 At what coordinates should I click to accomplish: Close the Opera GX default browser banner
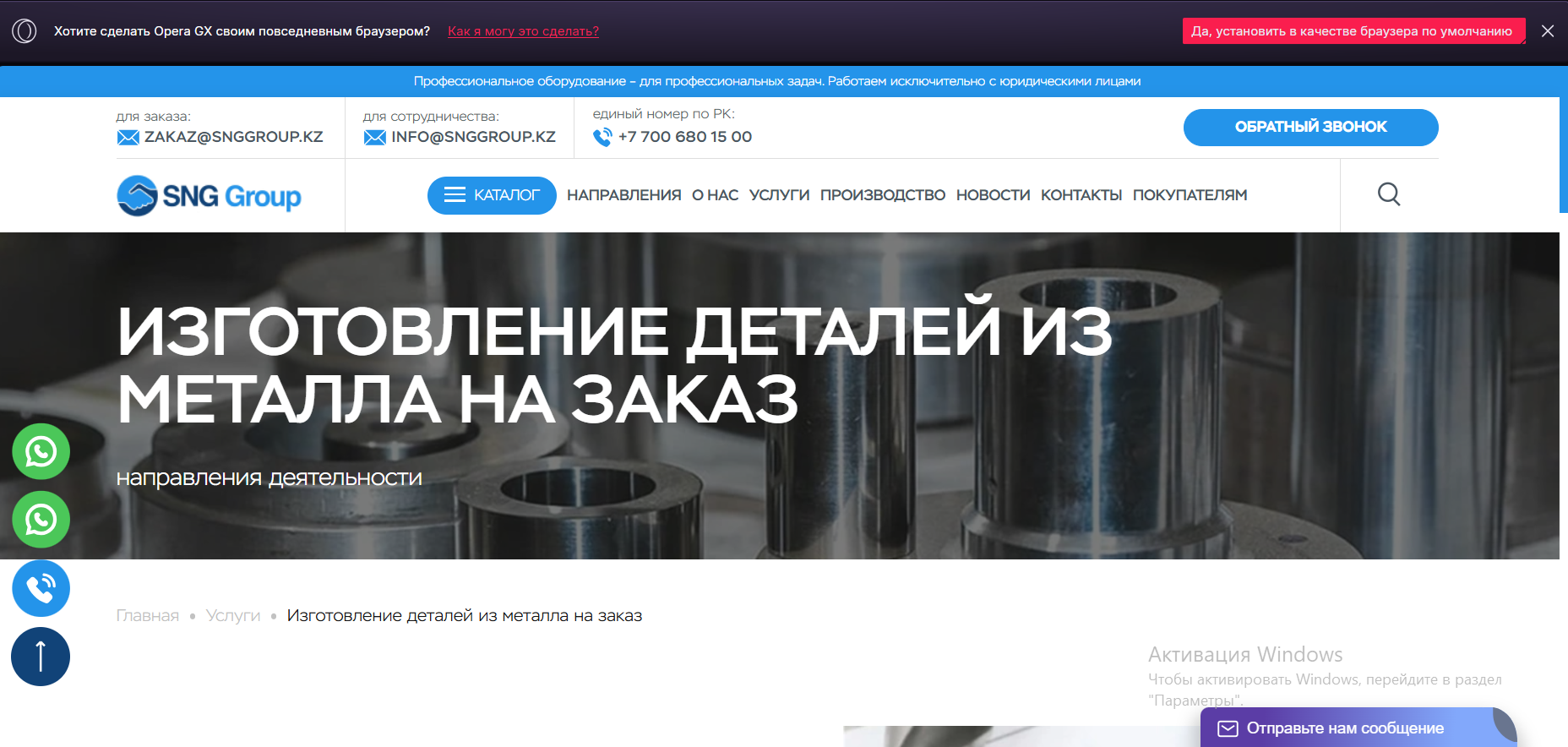coord(1548,31)
